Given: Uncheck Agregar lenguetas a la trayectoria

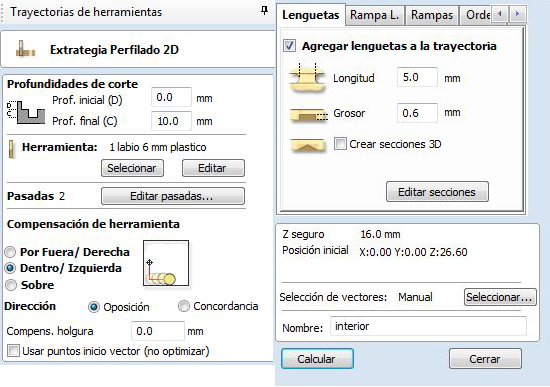Looking at the screenshot, I should coord(289,46).
